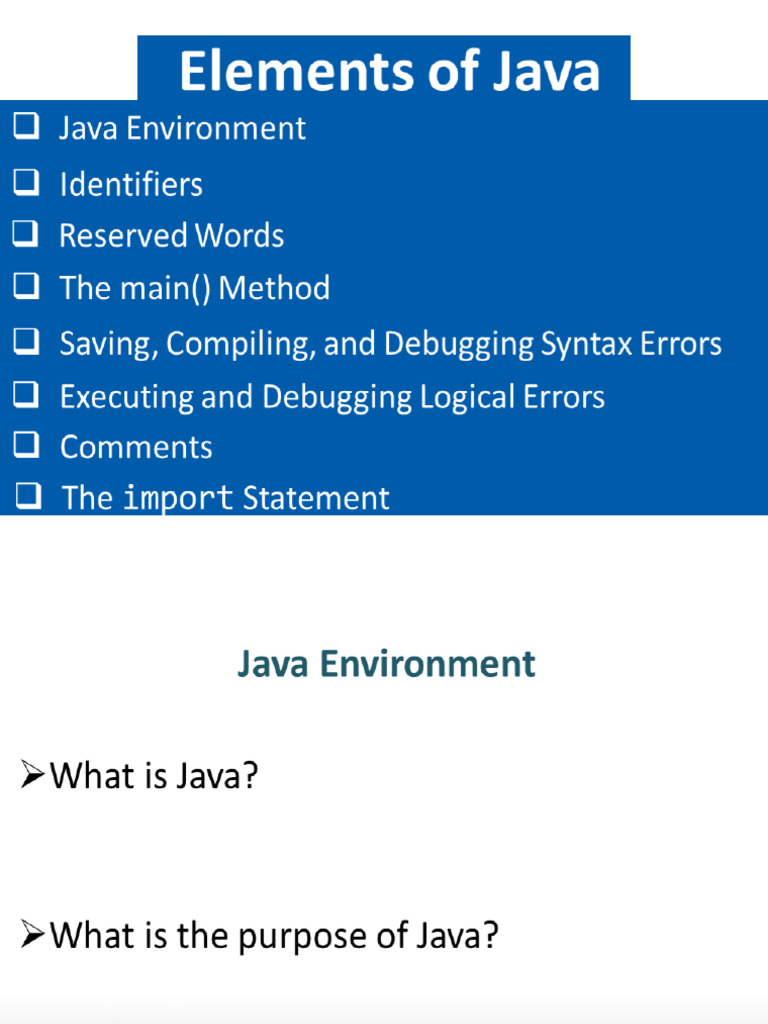The width and height of the screenshot is (768, 1024).
Task: Click the Comments topic text
Action: point(136,447)
